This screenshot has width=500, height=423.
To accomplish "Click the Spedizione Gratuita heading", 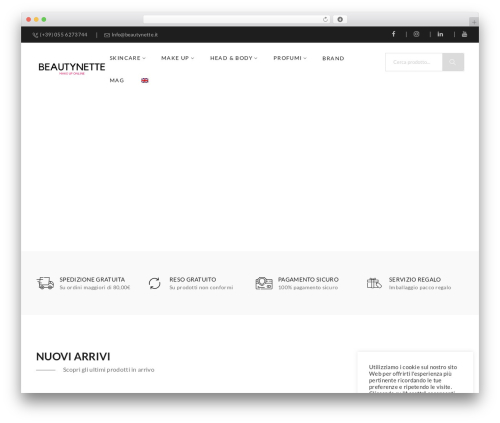I will [92, 279].
